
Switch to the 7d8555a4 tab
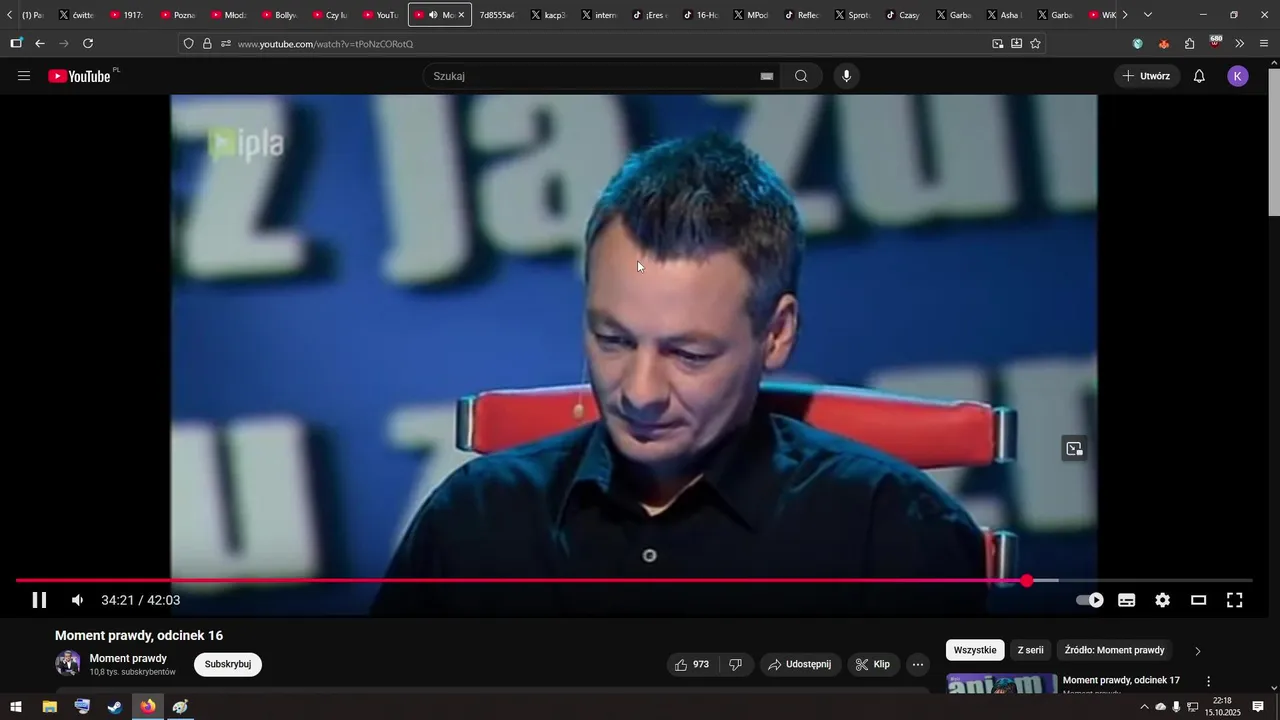tap(497, 15)
